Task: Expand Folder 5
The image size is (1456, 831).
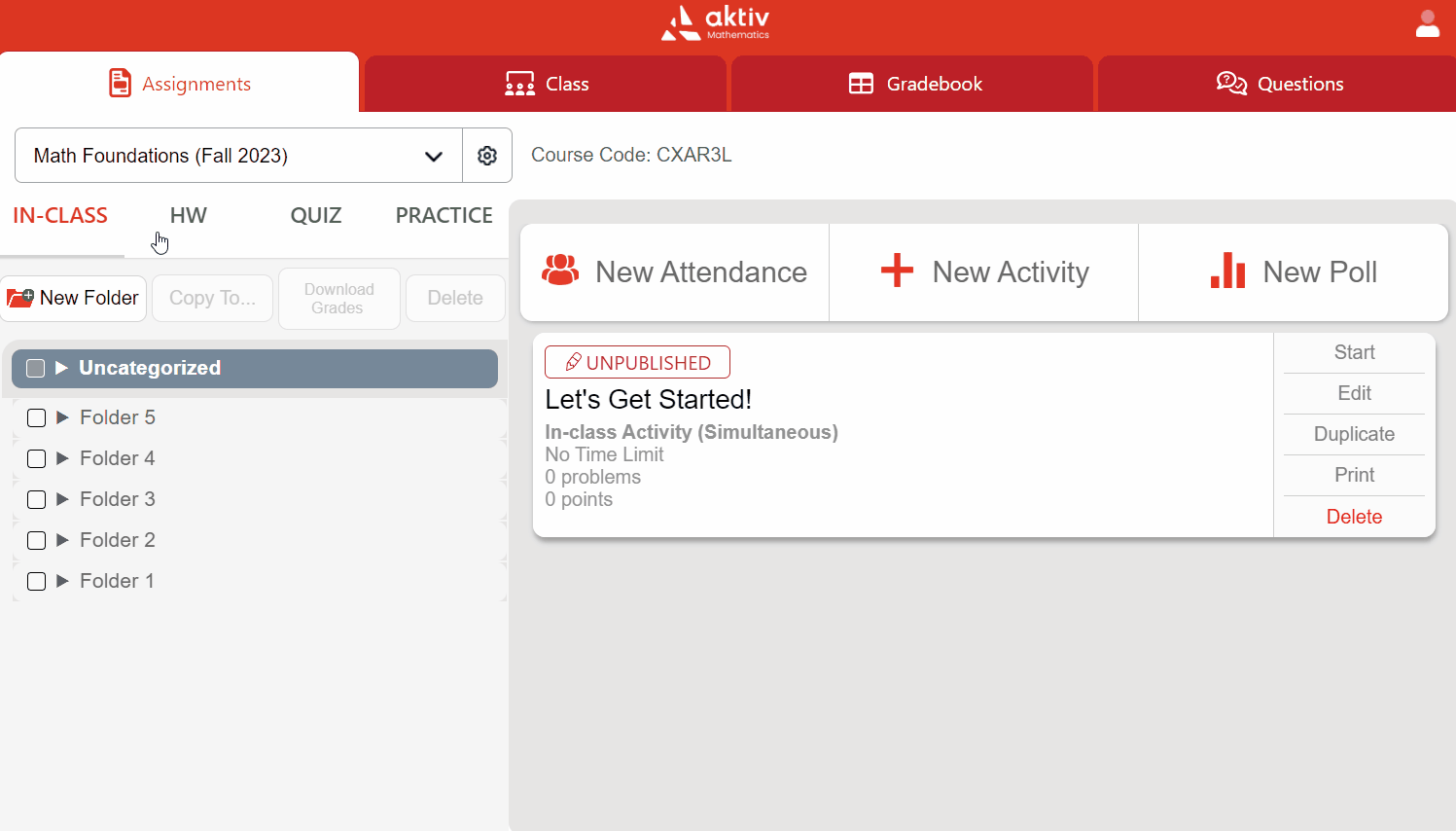Action: click(x=61, y=417)
